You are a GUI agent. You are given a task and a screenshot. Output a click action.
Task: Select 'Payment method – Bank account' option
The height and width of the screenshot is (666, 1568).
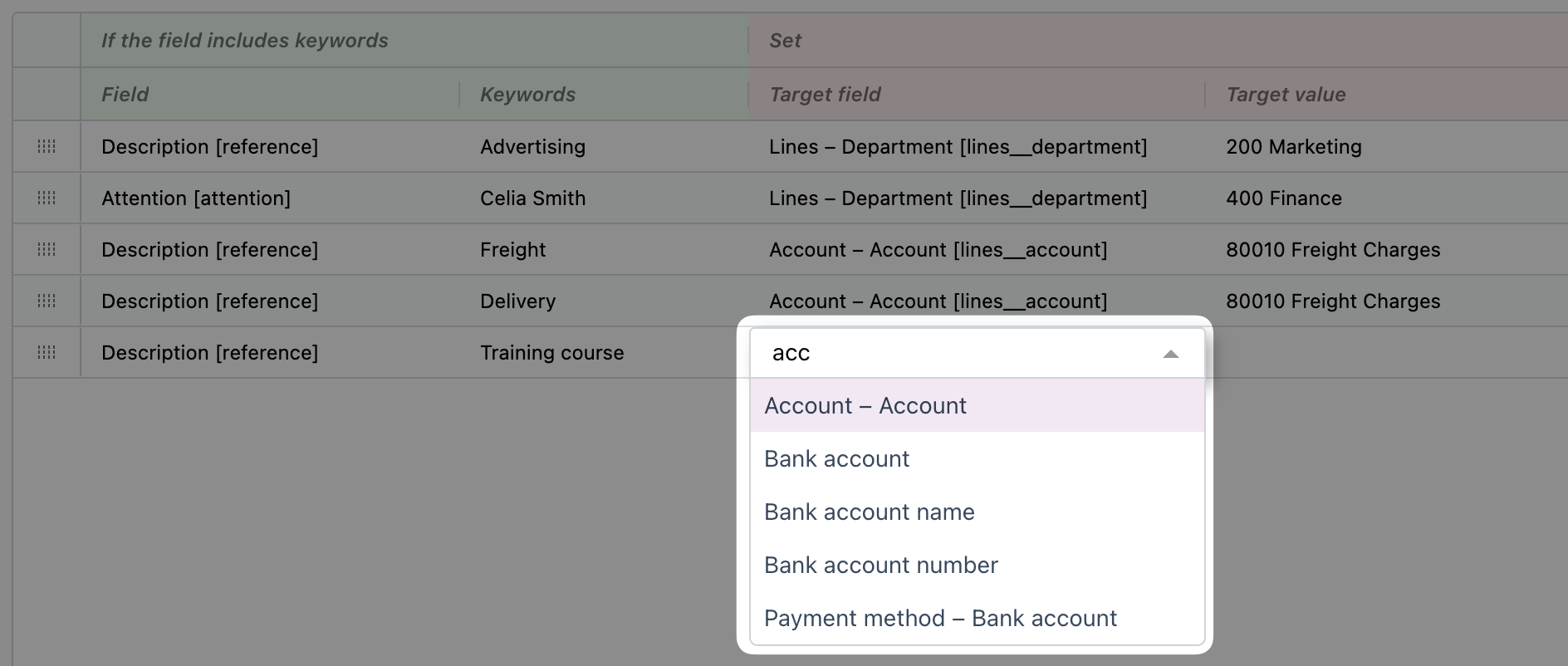[977, 618]
